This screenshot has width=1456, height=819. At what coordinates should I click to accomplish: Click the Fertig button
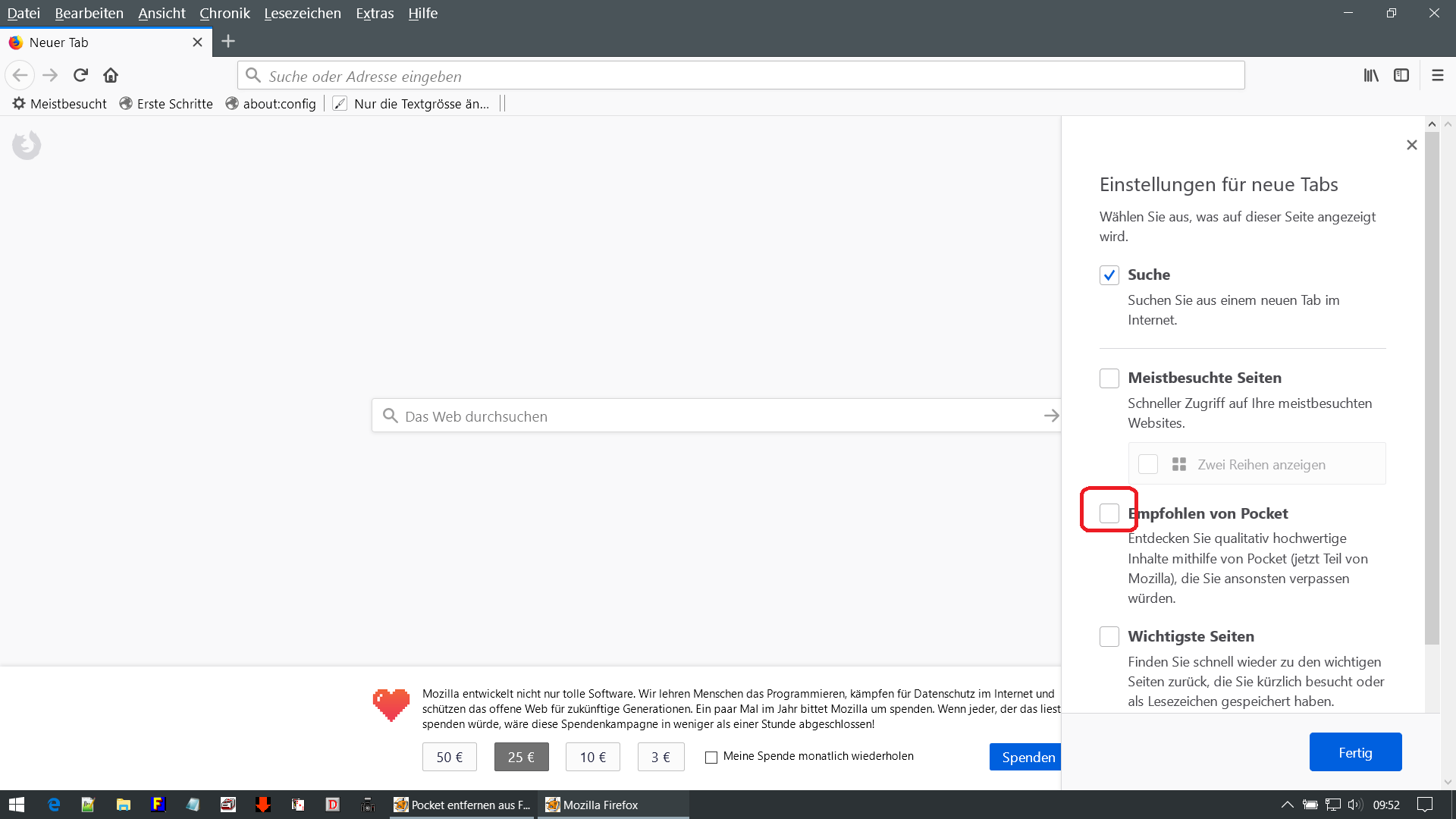click(1355, 752)
